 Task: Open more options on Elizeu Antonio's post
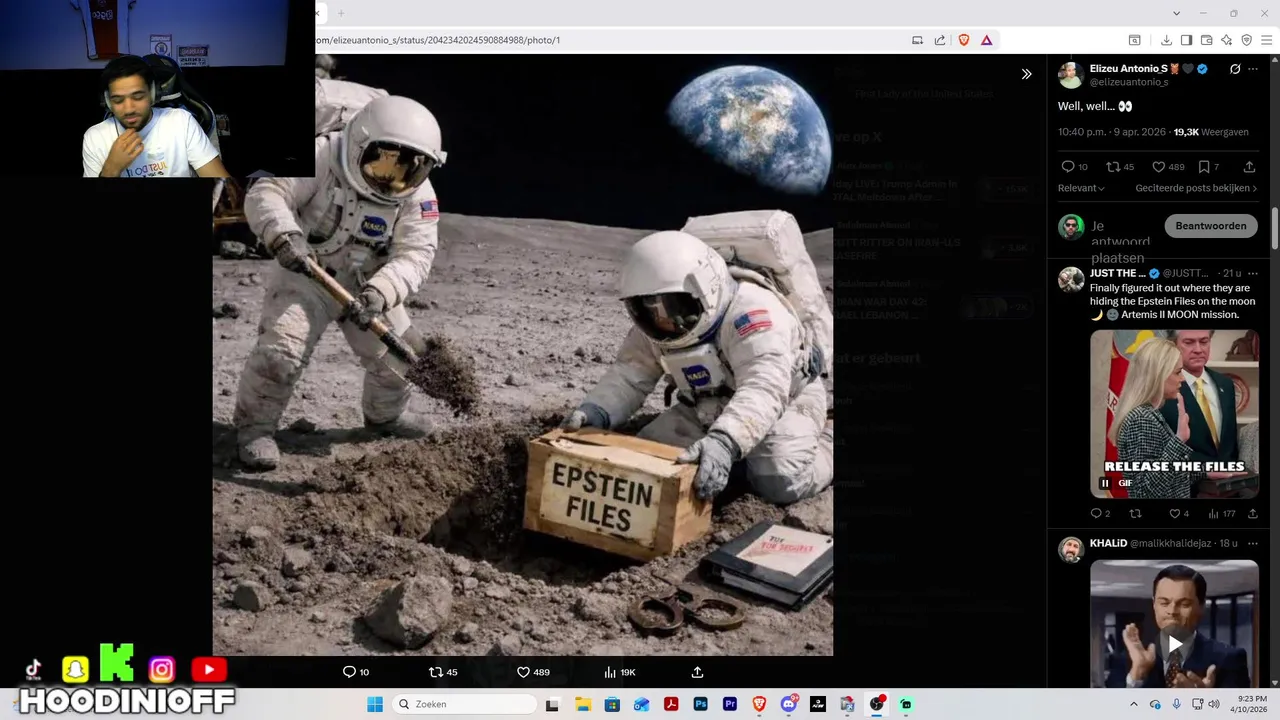point(1253,69)
